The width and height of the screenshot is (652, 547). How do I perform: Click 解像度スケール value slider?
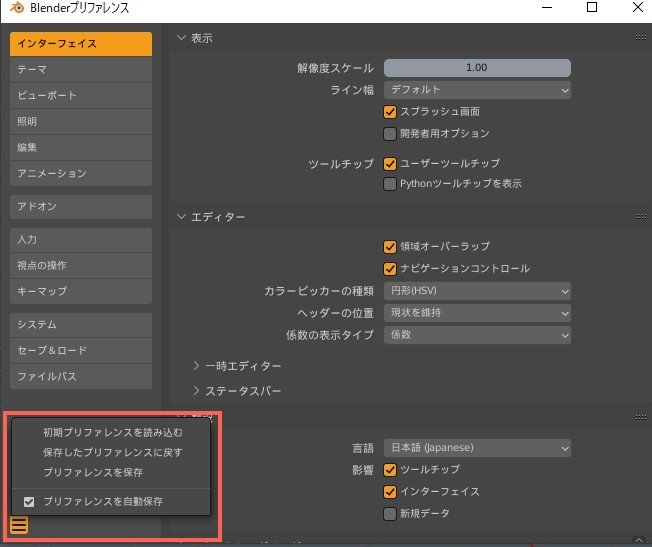[477, 68]
